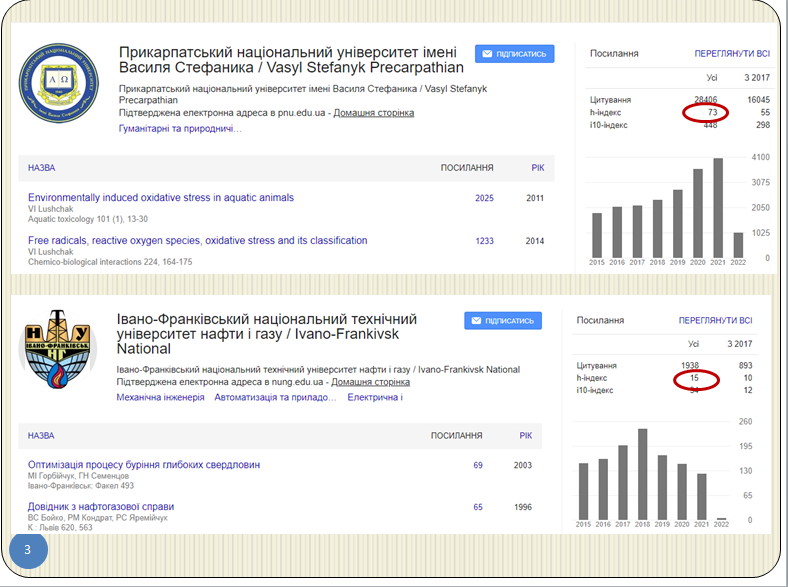Click the Електрична і interest tag
The image size is (788, 587).
click(375, 397)
